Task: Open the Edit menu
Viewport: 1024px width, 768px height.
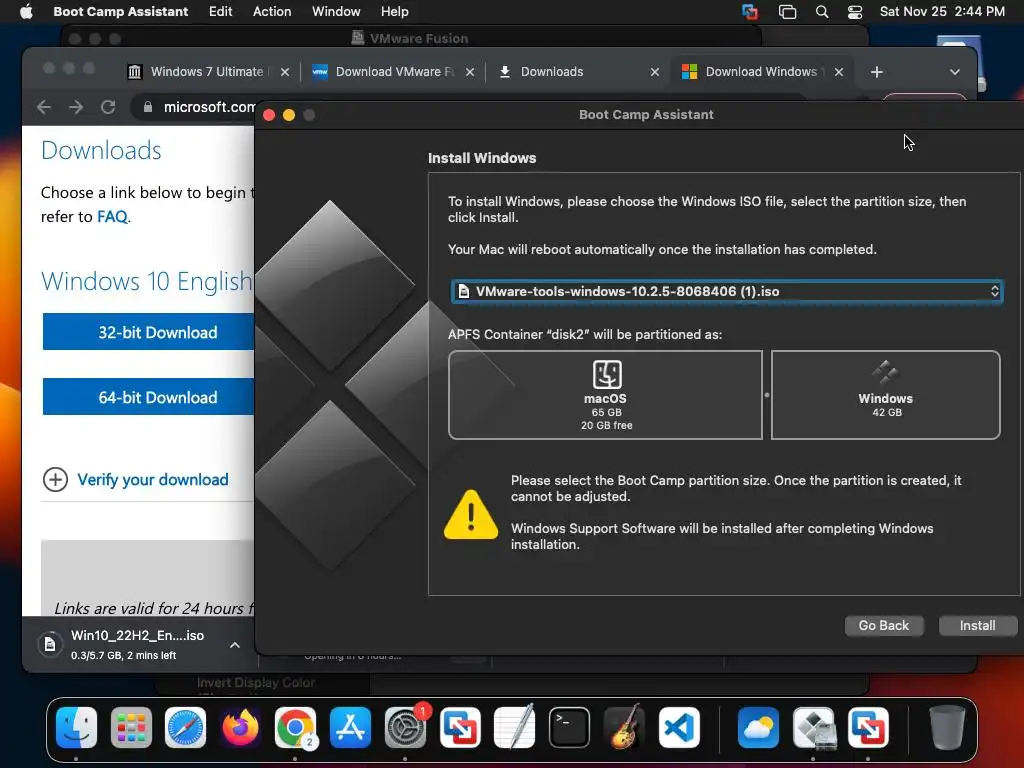Action: click(221, 12)
